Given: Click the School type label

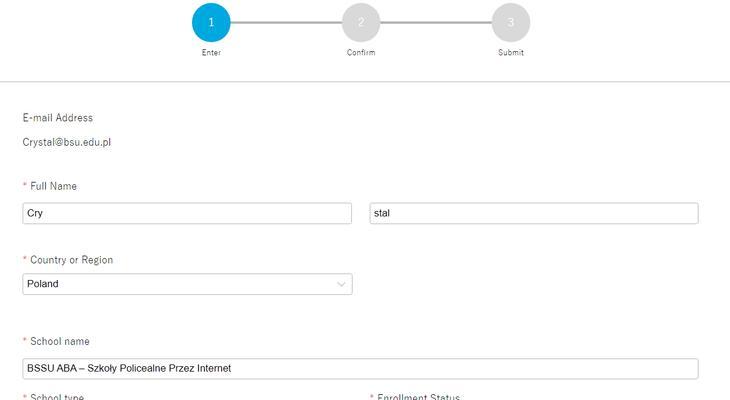Looking at the screenshot, I should (x=57, y=397).
